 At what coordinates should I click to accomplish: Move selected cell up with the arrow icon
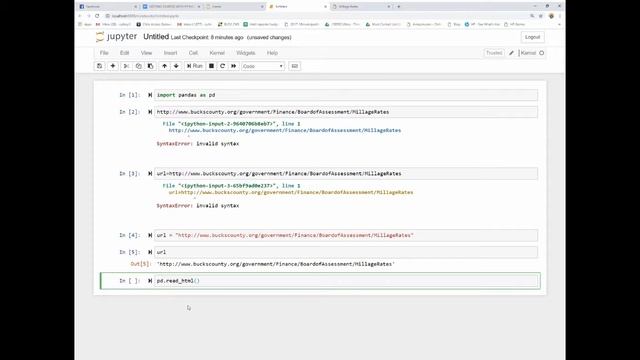[x=164, y=66]
